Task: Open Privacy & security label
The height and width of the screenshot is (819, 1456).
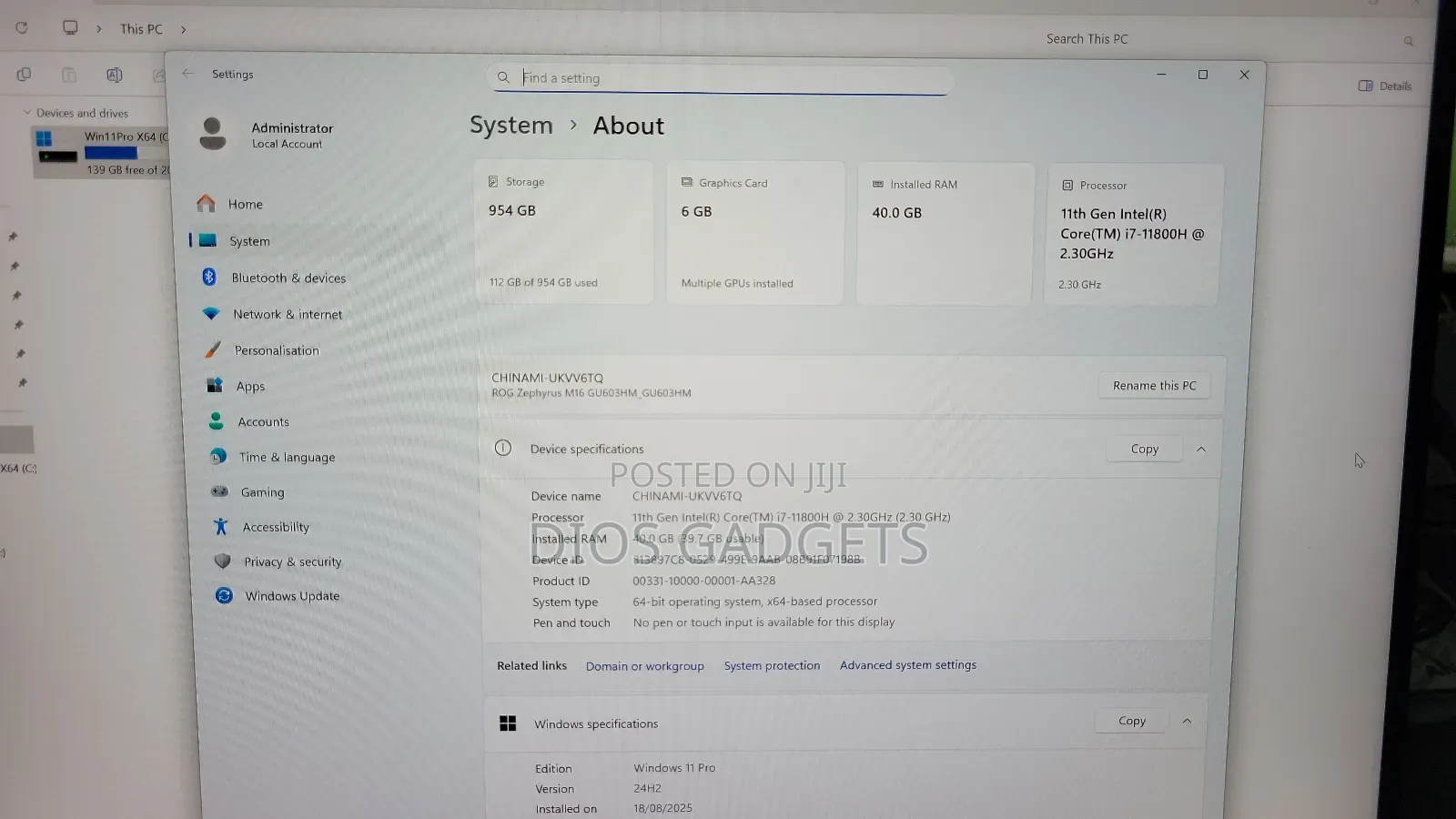Action: point(293,561)
